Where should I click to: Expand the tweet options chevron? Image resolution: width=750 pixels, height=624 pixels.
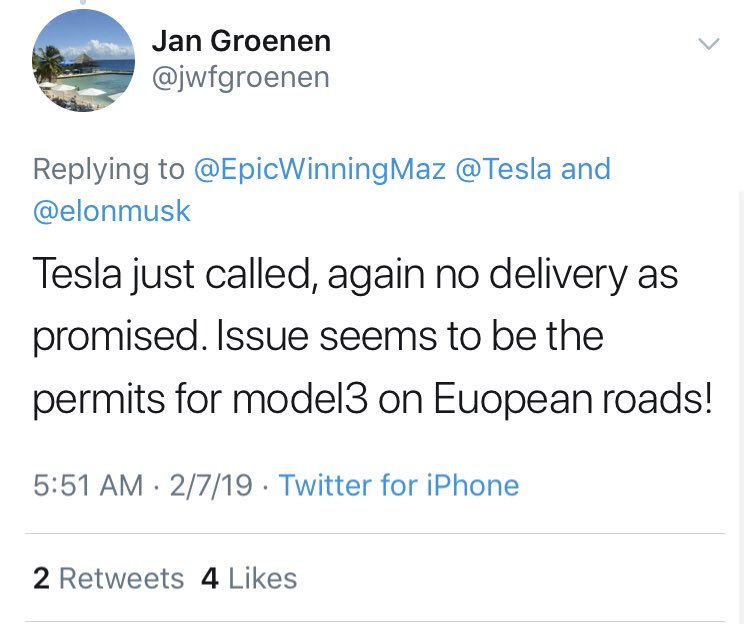coord(708,44)
